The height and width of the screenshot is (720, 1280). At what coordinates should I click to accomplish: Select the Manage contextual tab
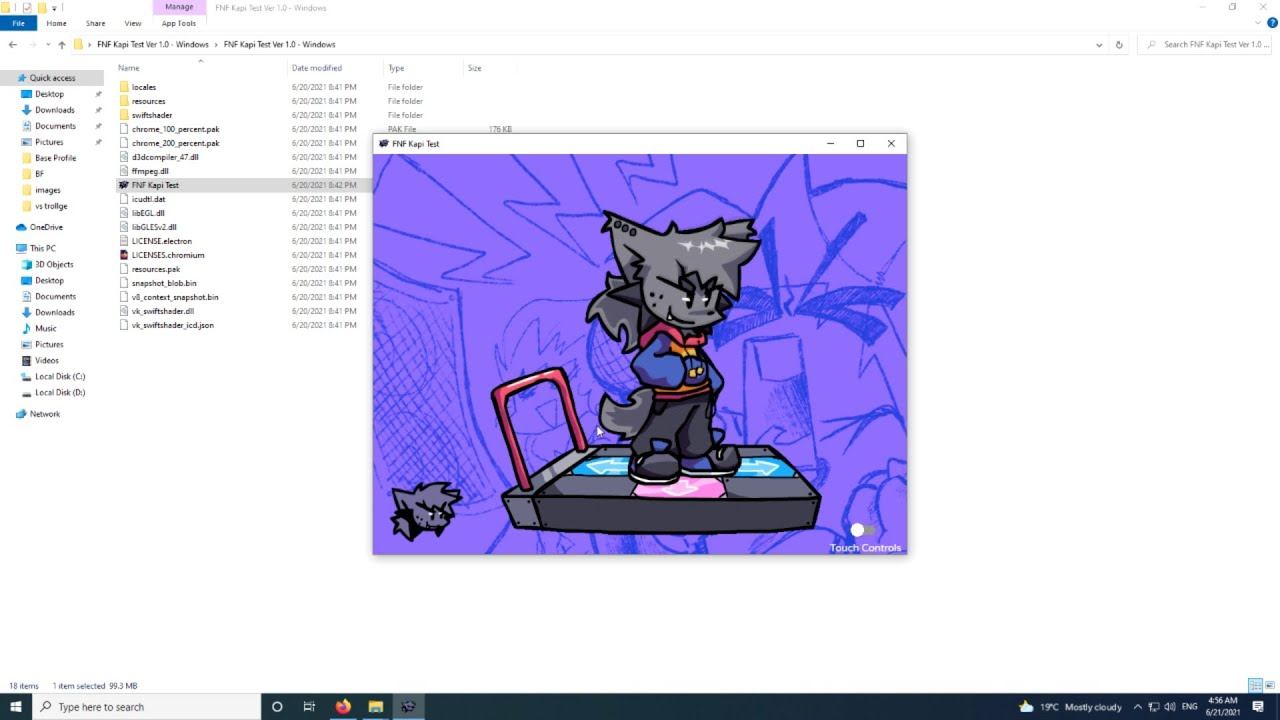click(x=179, y=7)
